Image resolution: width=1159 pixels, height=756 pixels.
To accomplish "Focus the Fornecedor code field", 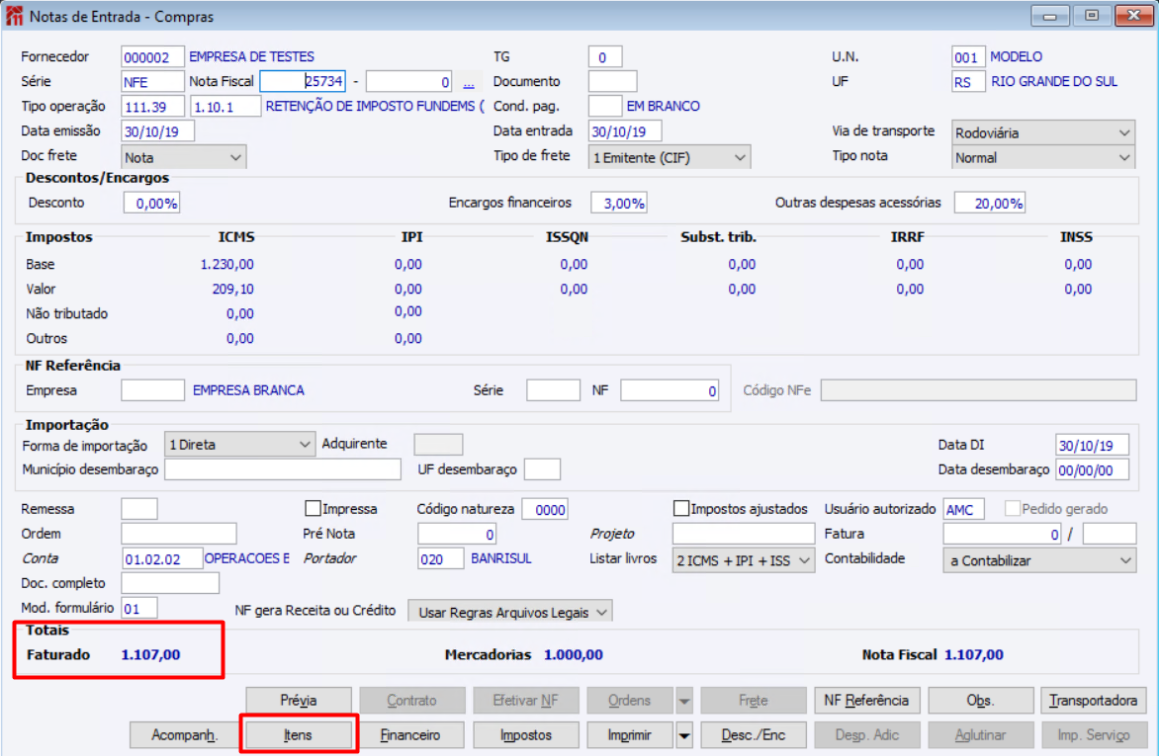I will 152,57.
